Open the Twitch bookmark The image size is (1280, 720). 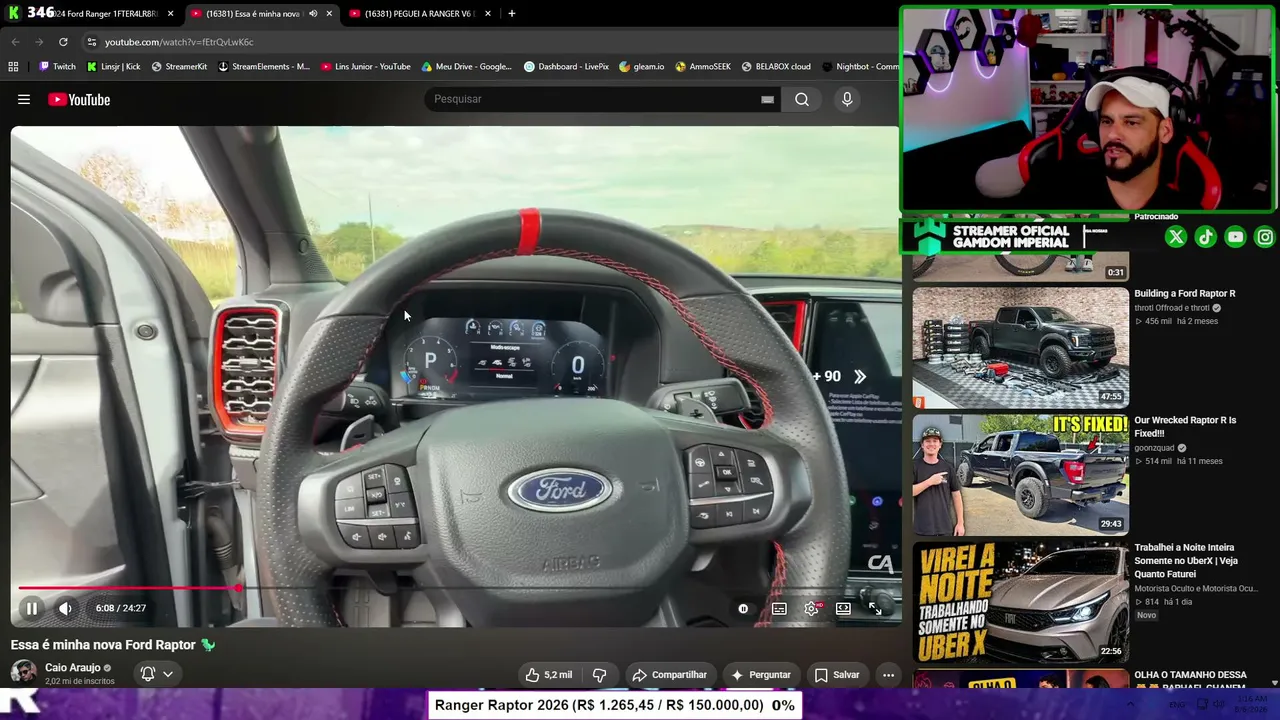(x=57, y=67)
